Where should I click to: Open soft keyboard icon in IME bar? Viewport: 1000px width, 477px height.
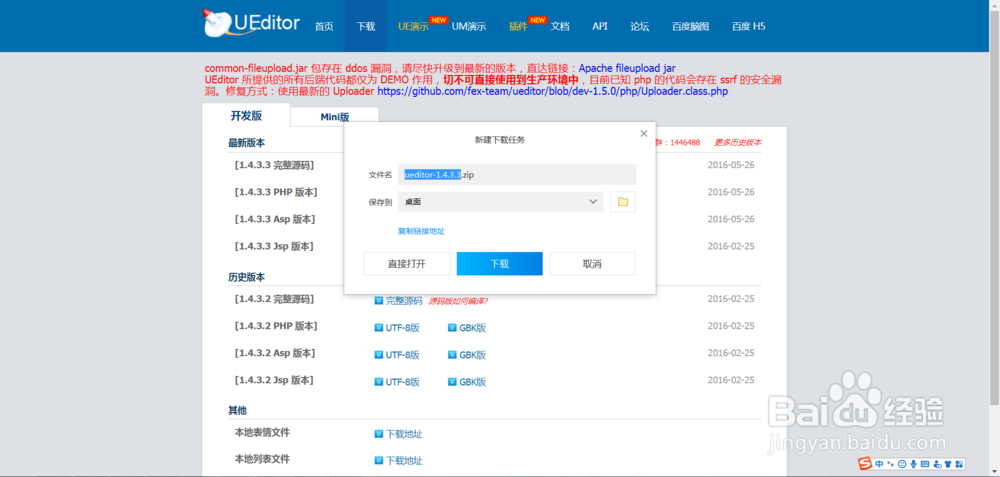[x=925, y=464]
